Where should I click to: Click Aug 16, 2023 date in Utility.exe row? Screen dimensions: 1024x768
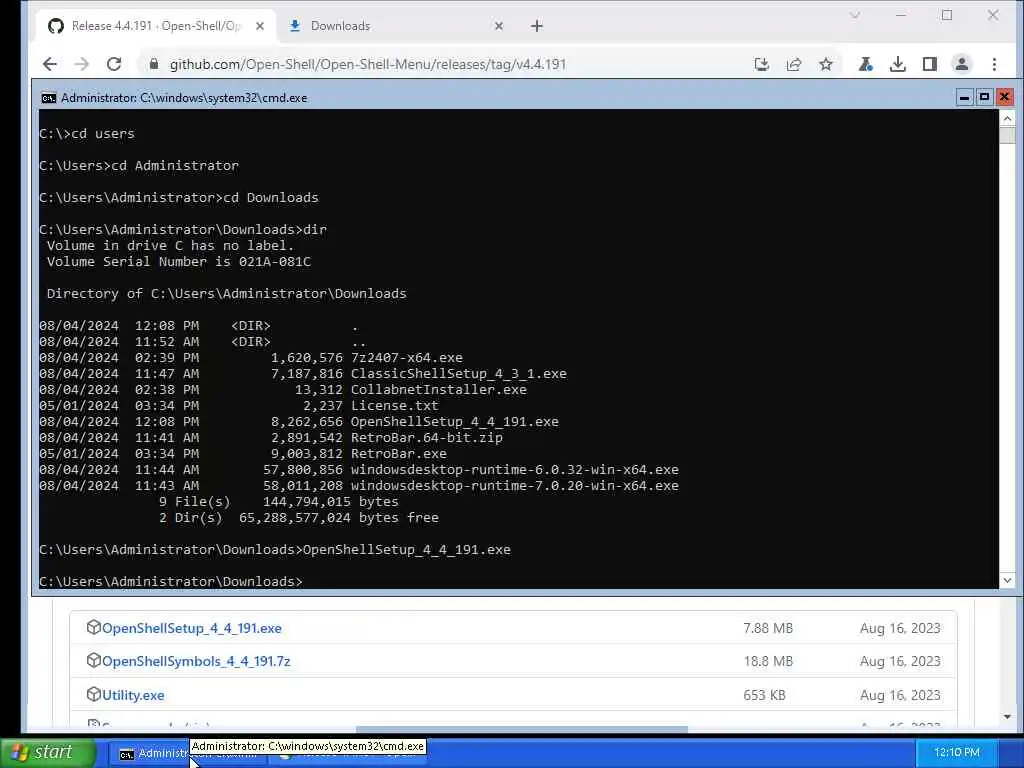pyautogui.click(x=900, y=696)
